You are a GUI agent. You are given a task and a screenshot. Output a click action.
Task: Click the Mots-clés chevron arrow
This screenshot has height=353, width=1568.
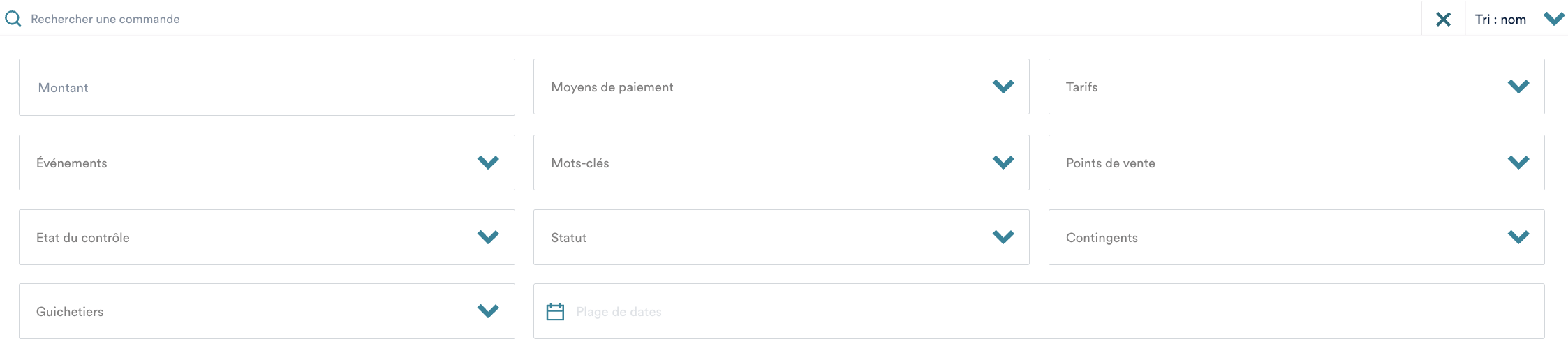coord(1003,163)
